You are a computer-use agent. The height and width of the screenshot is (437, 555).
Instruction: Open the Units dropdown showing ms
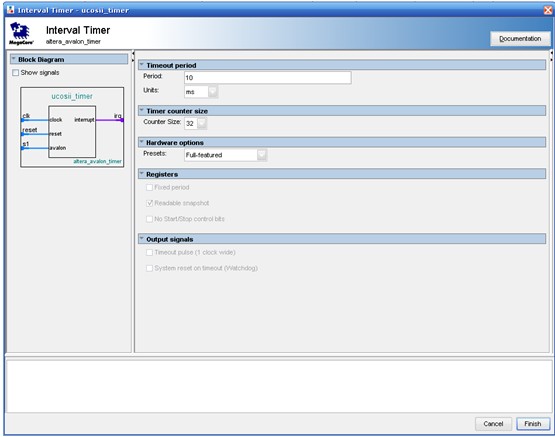pyautogui.click(x=201, y=92)
